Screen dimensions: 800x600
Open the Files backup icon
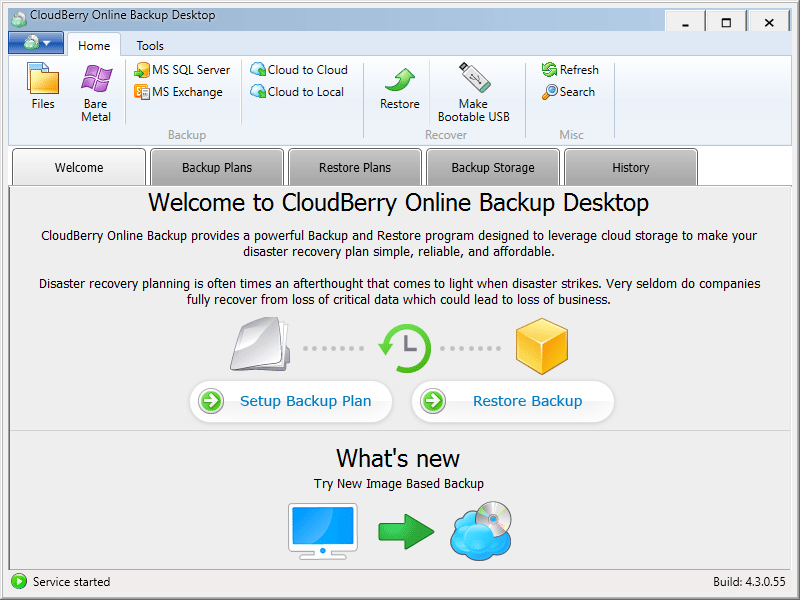click(43, 86)
